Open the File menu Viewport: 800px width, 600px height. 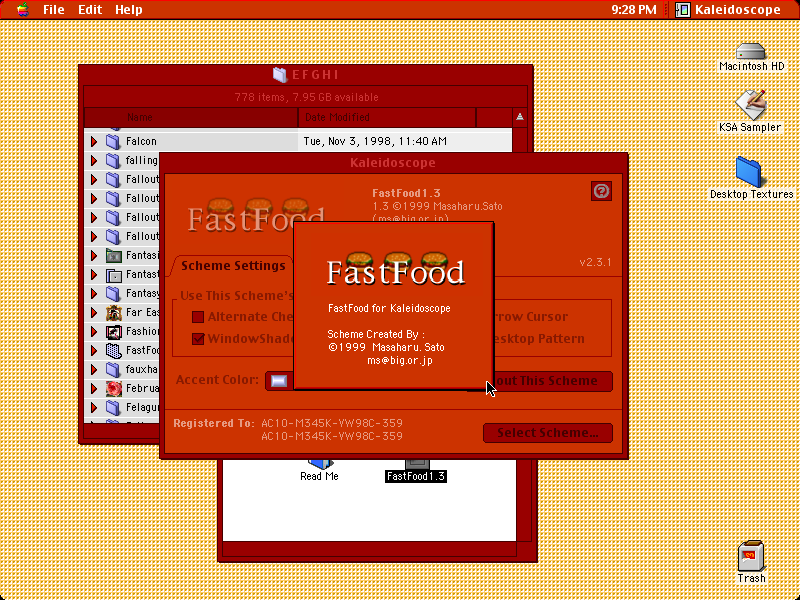(x=54, y=9)
